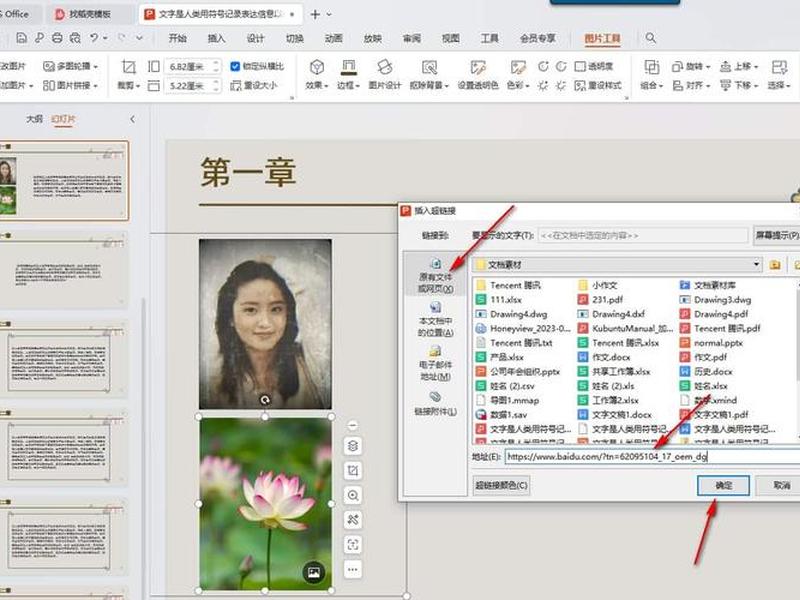This screenshot has height=600, width=800.
Task: Click the collapse minus icon in floating toolbar
Action: [353, 424]
